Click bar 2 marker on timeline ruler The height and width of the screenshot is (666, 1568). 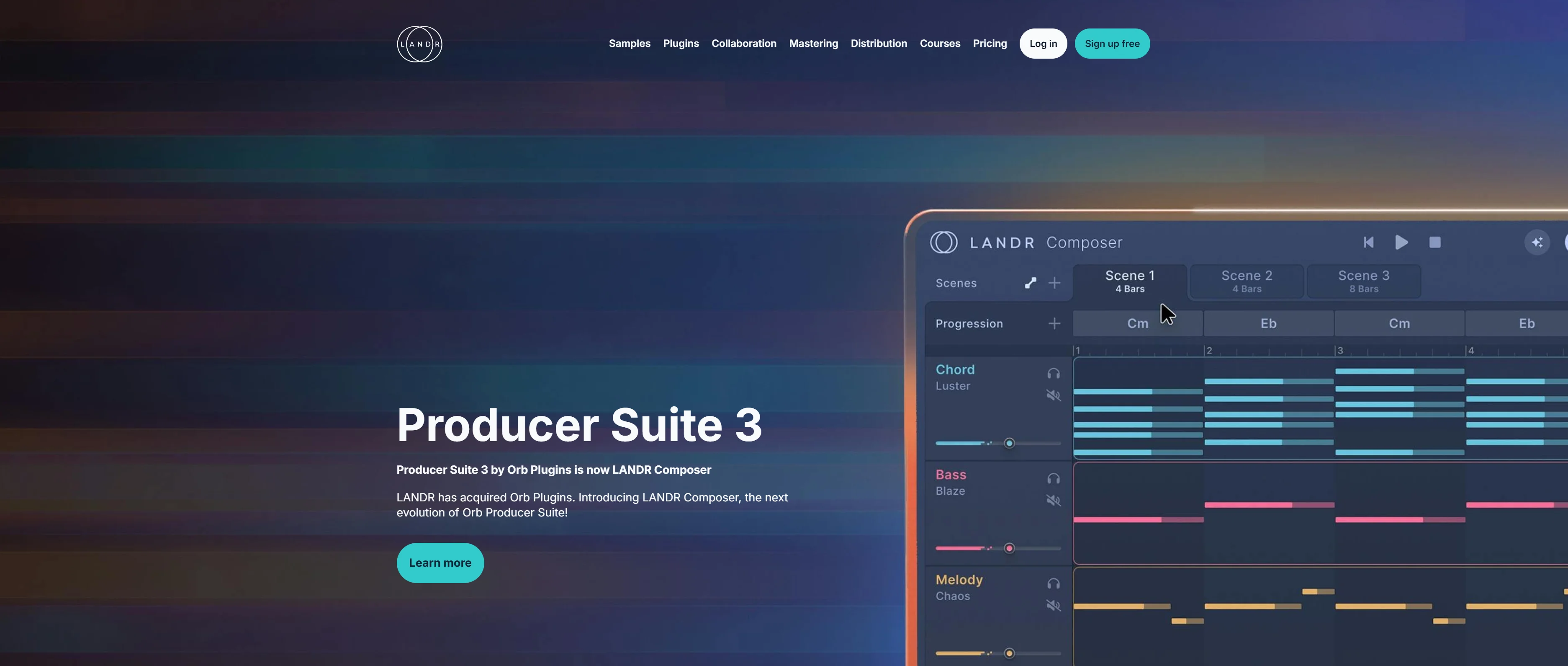click(x=1209, y=350)
